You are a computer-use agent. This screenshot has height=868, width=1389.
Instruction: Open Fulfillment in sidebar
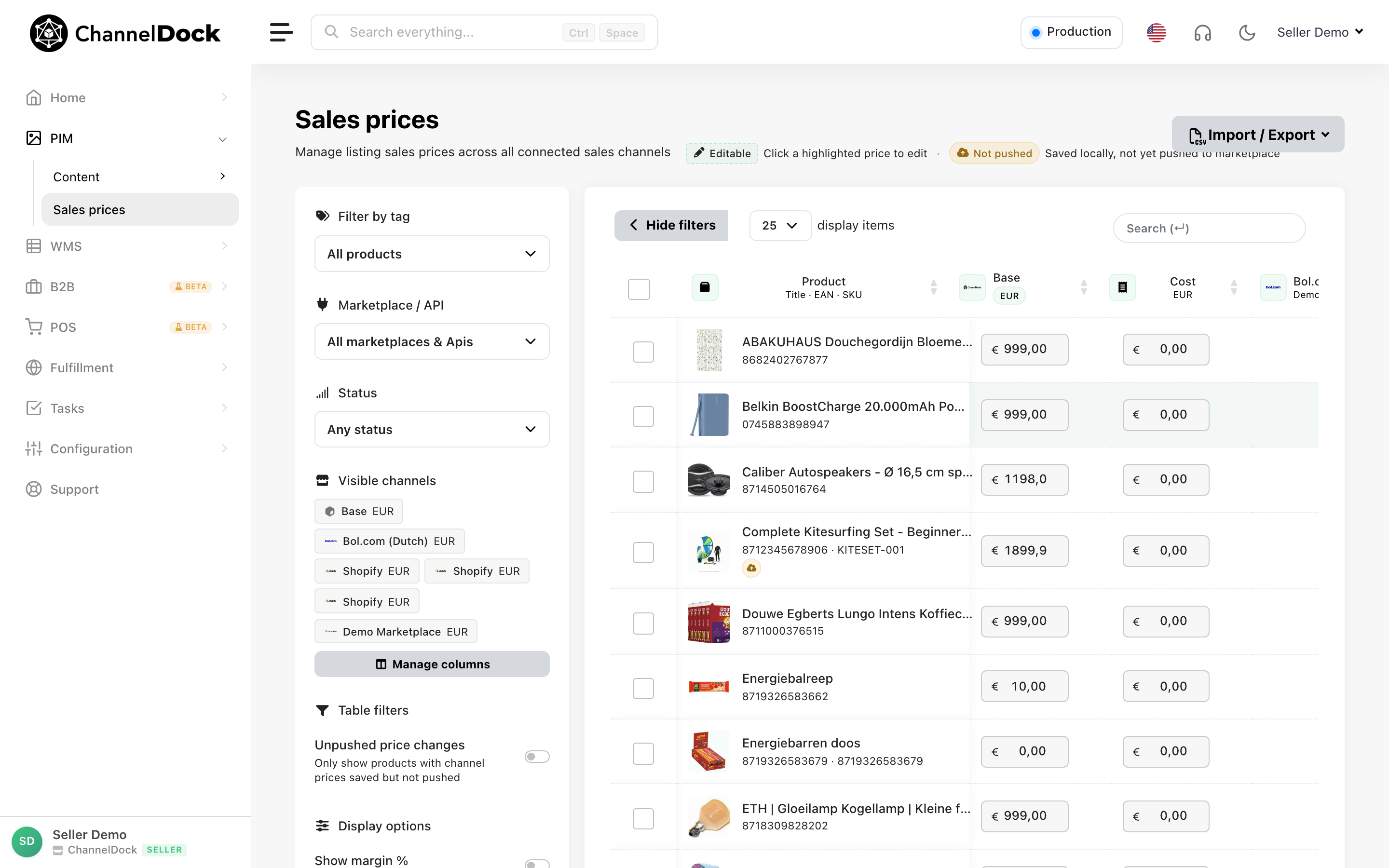pyautogui.click(x=126, y=367)
